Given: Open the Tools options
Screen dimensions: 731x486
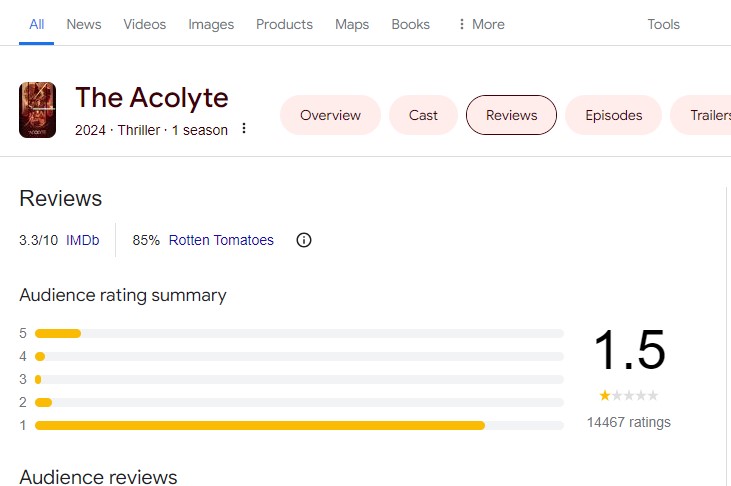Looking at the screenshot, I should 663,24.
